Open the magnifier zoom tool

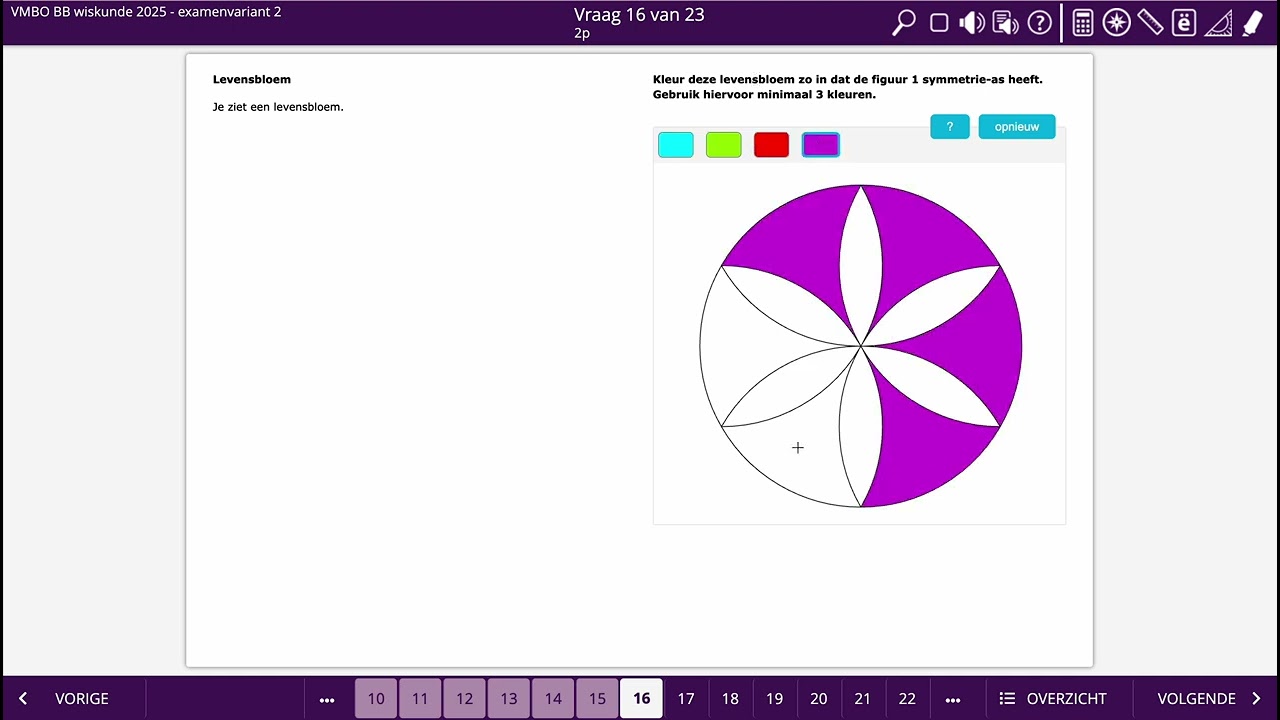click(904, 23)
